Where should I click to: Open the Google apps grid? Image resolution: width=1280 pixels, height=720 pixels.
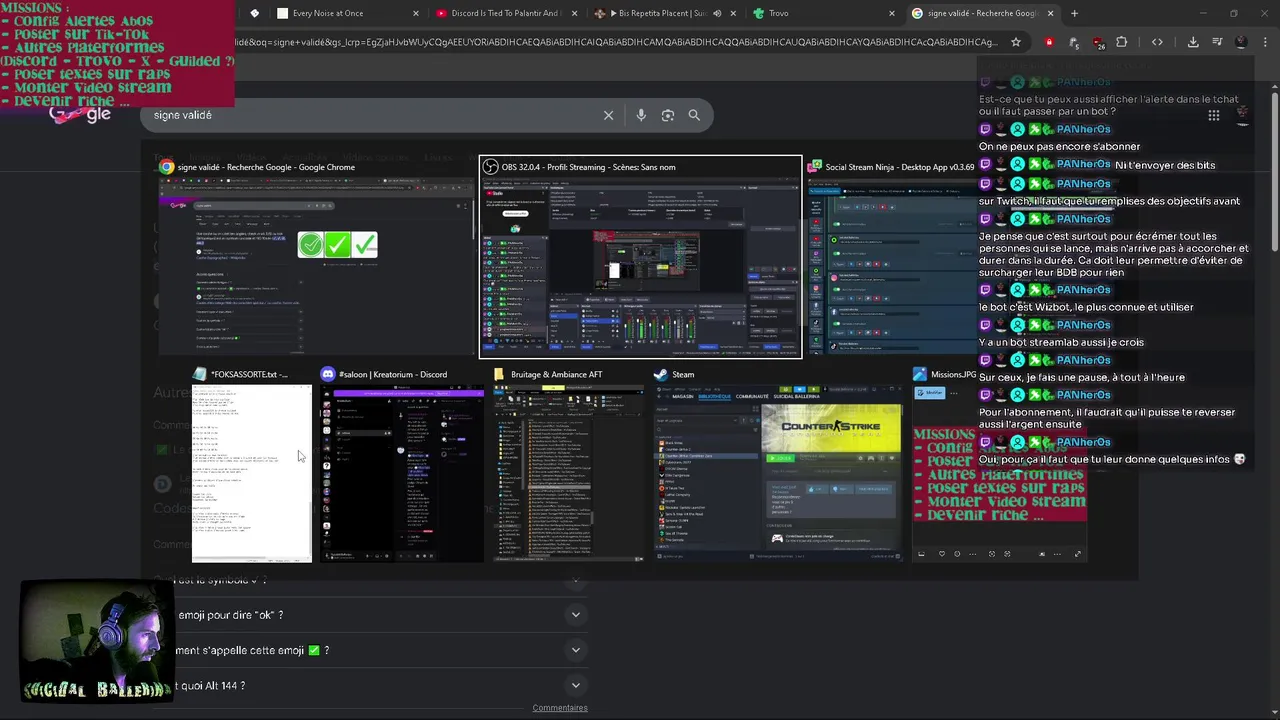[x=1214, y=115]
